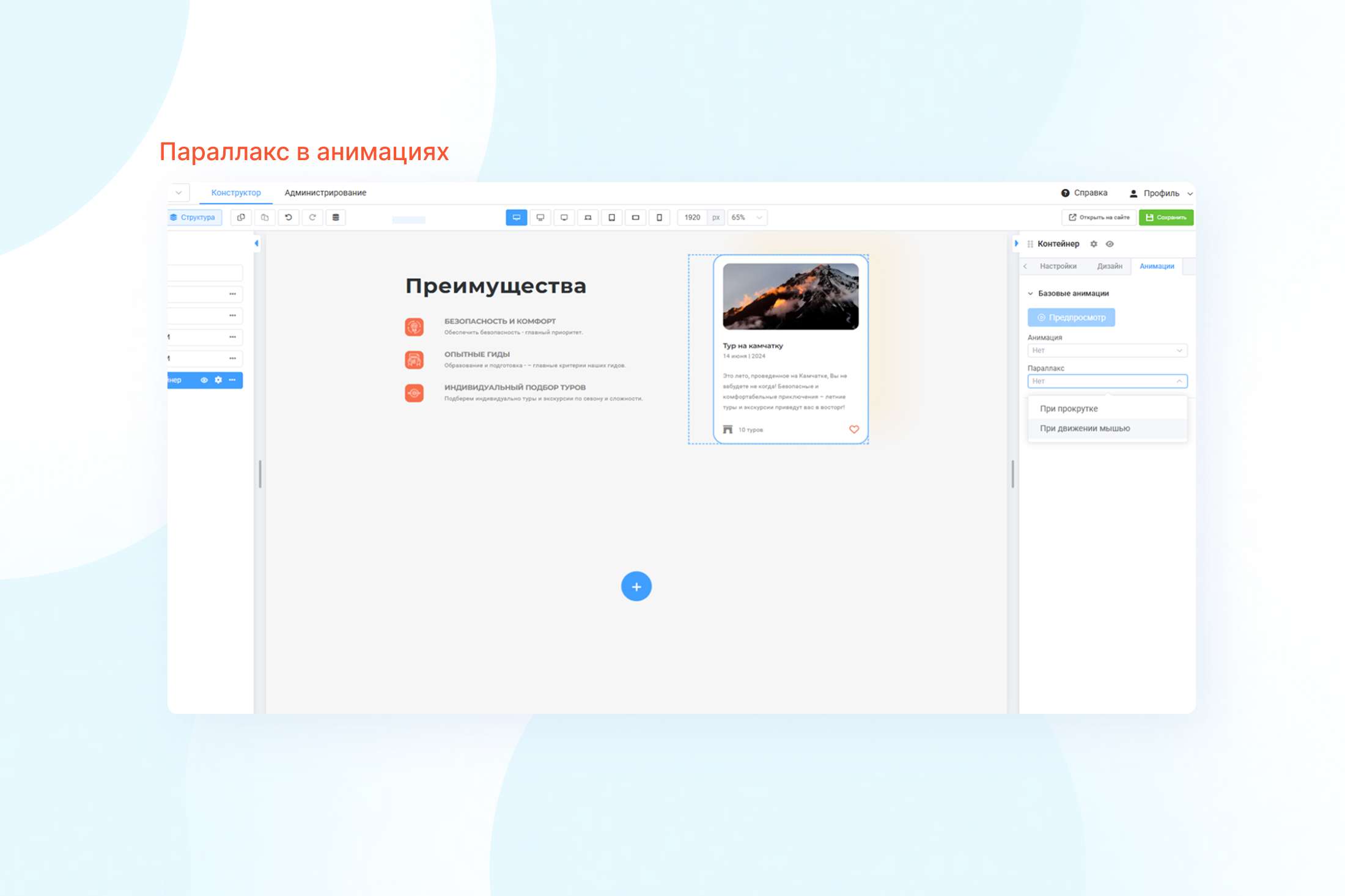The image size is (1345, 896).
Task: Click the copy icon in toolbar
Action: pos(241,218)
